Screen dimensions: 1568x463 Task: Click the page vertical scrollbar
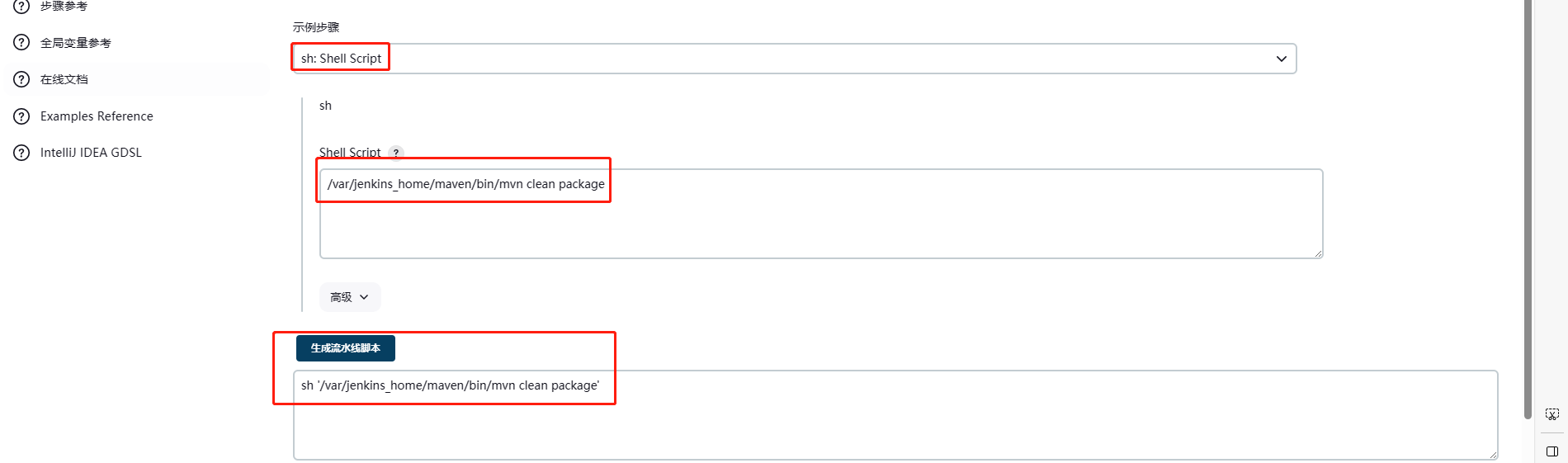(x=1528, y=206)
